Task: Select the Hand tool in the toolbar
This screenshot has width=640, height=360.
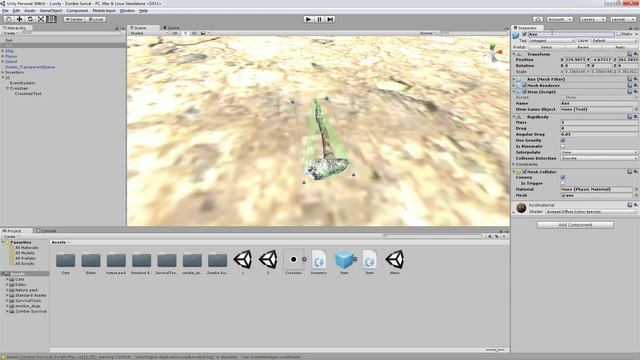Action: (8, 19)
